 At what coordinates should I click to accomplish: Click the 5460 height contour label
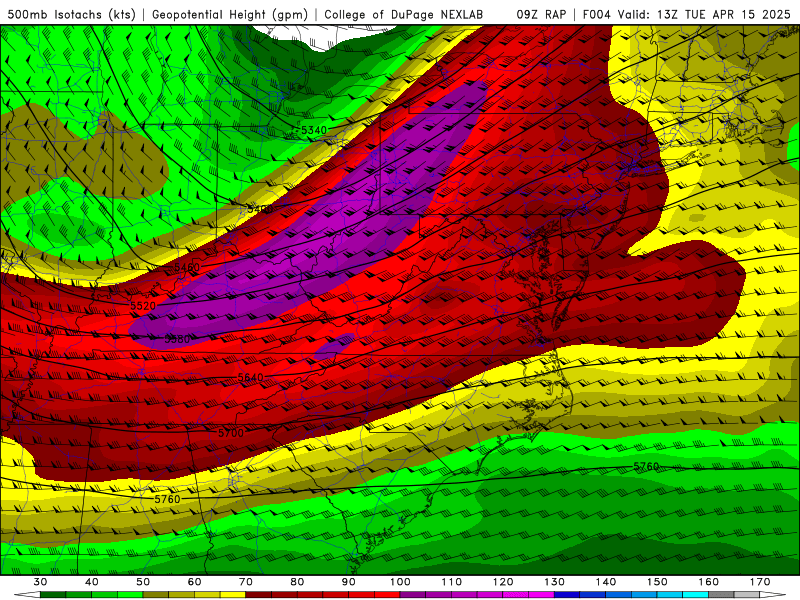point(187,267)
